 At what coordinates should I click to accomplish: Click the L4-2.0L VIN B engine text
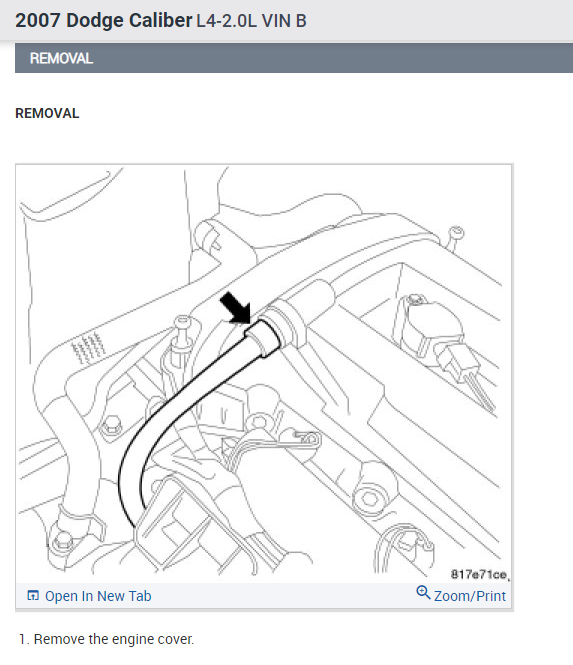pyautogui.click(x=251, y=21)
